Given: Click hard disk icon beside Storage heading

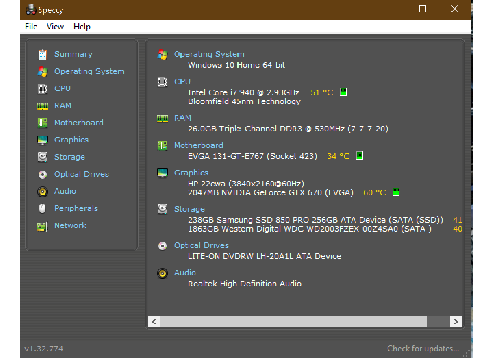Looking at the screenshot, I should click(x=162, y=209).
